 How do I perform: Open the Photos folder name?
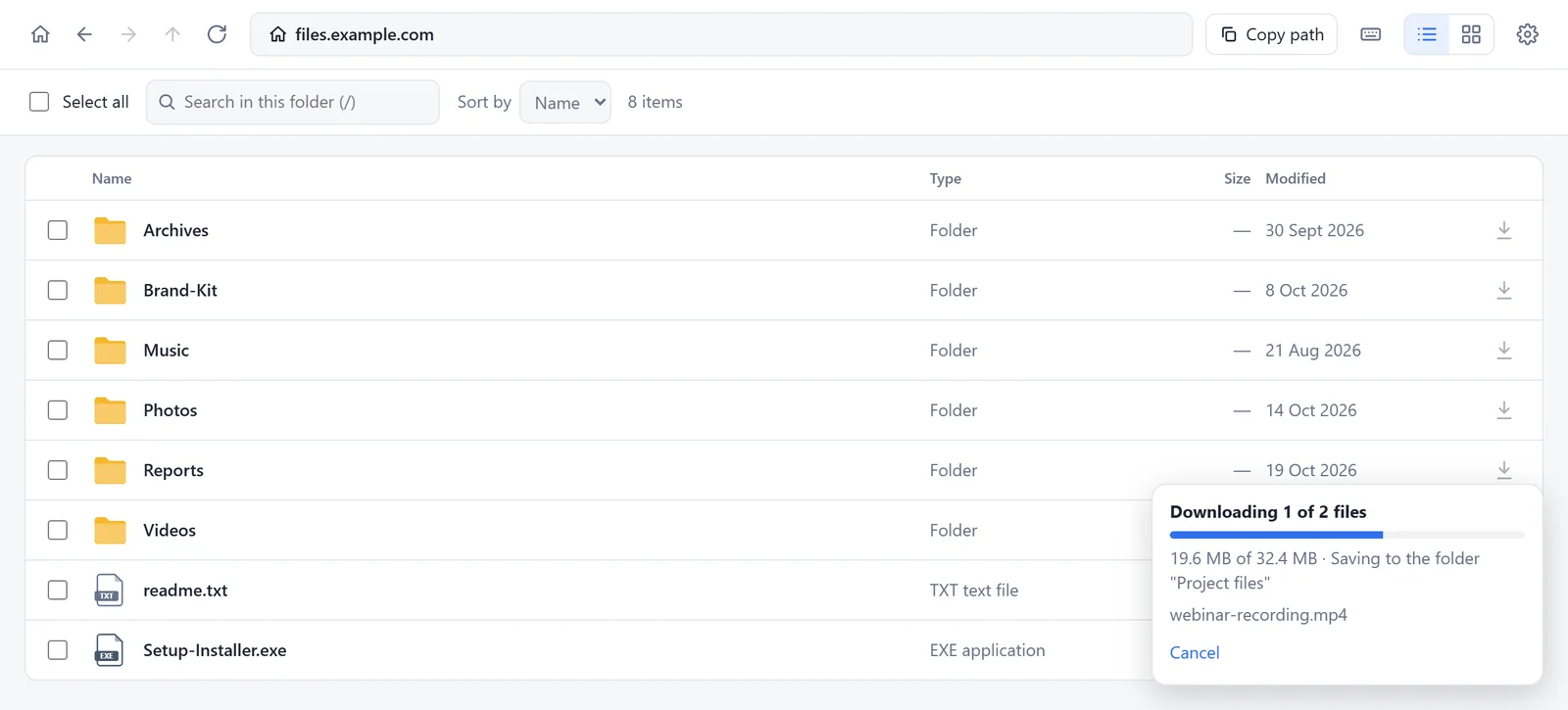click(x=171, y=410)
